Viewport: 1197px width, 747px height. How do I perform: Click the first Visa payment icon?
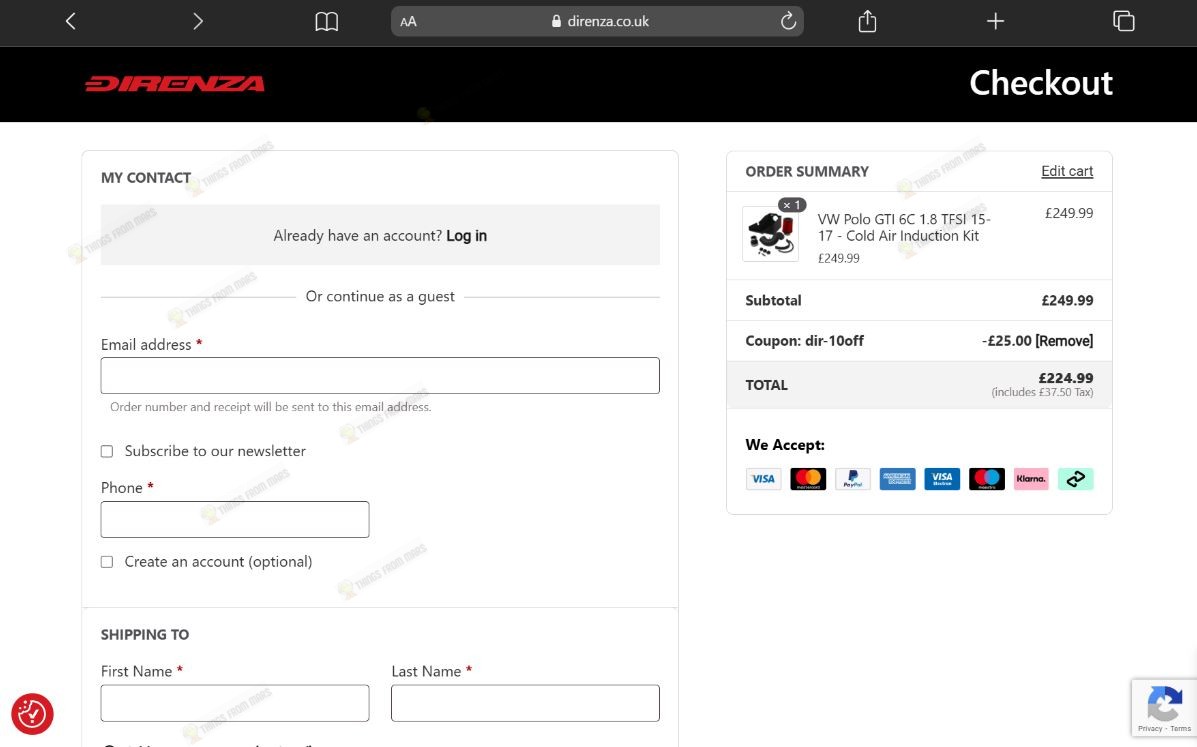(x=763, y=479)
